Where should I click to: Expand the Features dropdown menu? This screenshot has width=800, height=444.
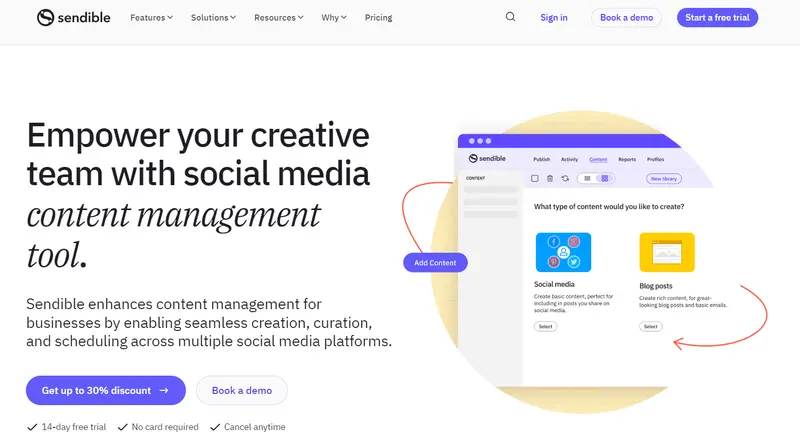[x=151, y=17]
